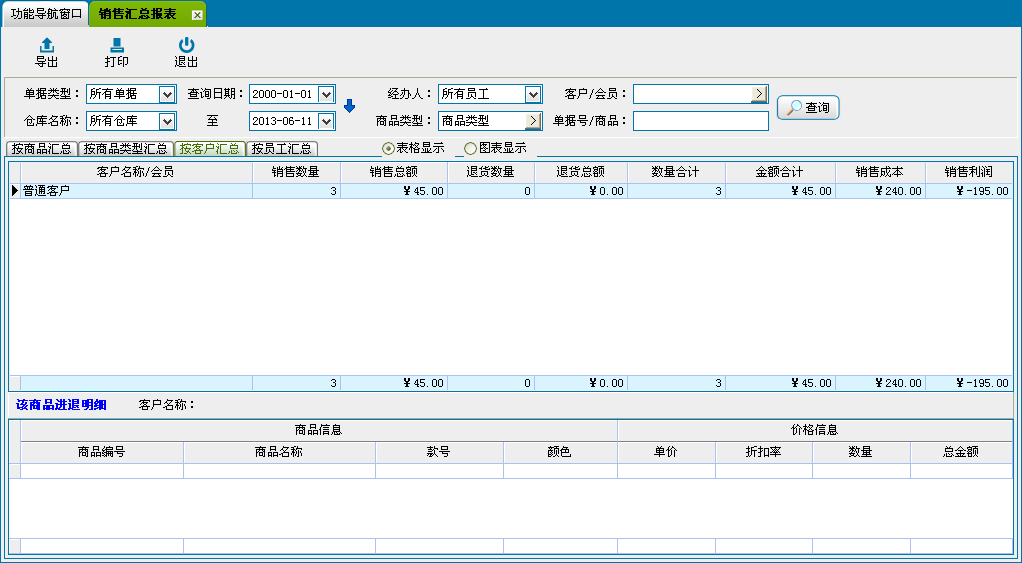Click the 数量 column header in detail grid
The height and width of the screenshot is (563, 1022).
(861, 452)
